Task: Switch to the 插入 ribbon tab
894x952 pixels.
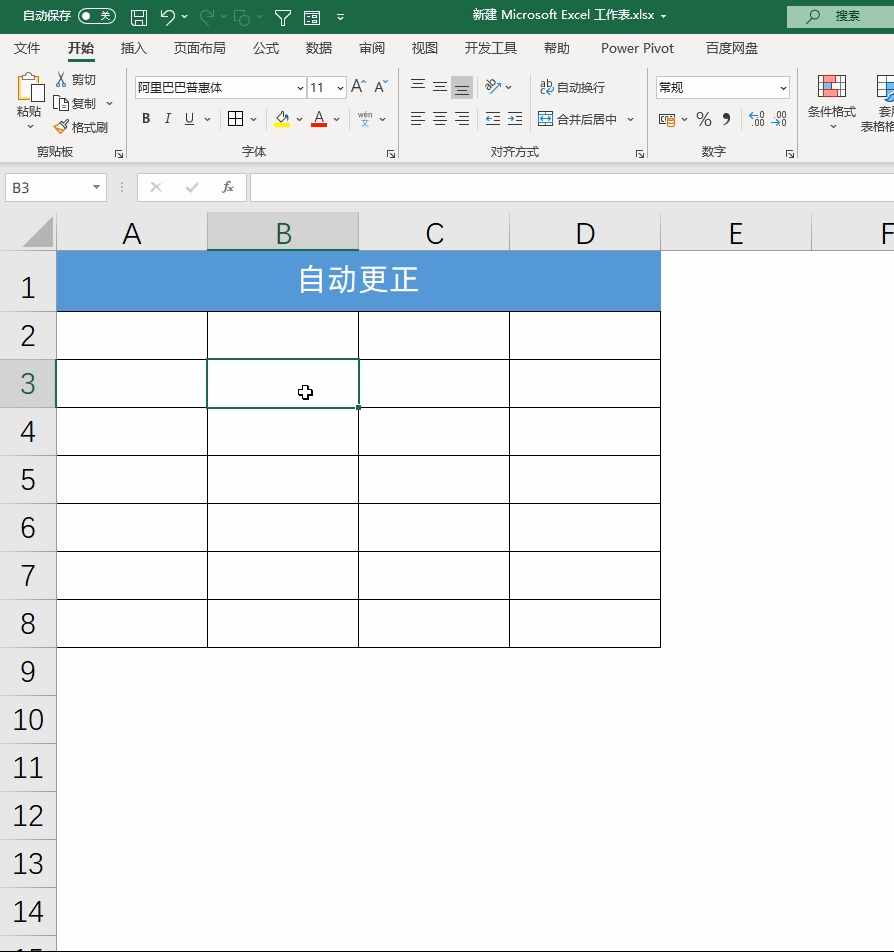Action: [133, 48]
